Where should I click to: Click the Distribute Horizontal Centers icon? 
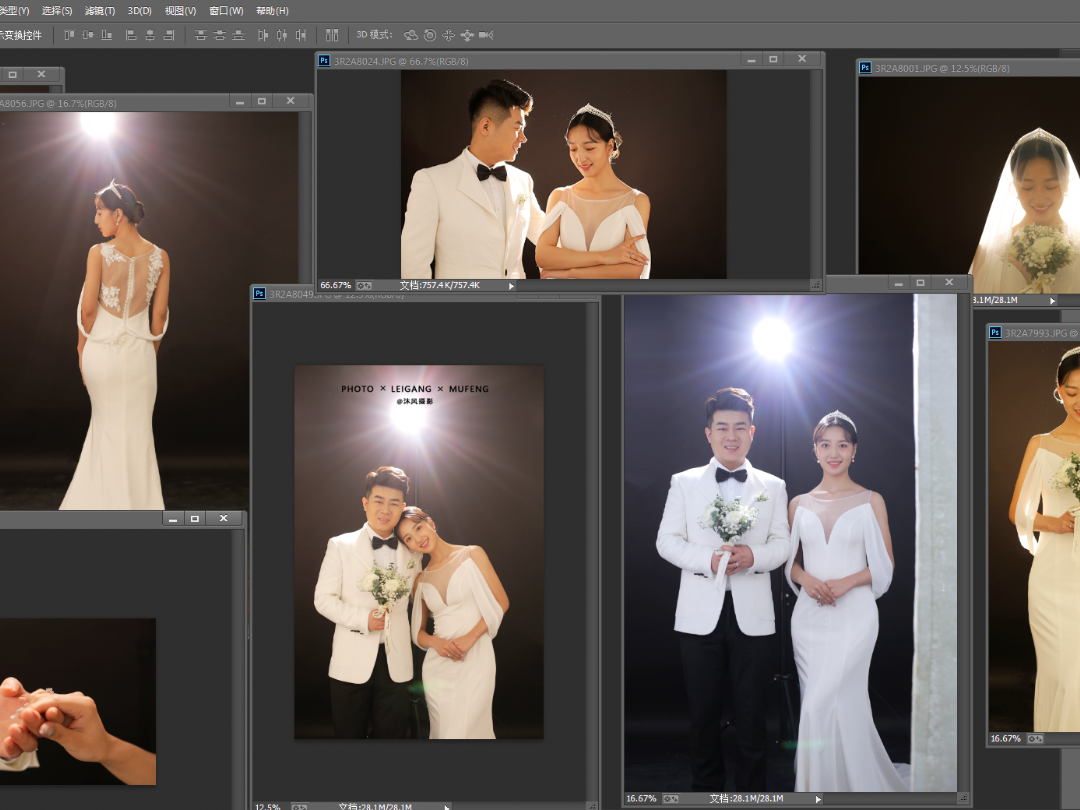pos(282,35)
